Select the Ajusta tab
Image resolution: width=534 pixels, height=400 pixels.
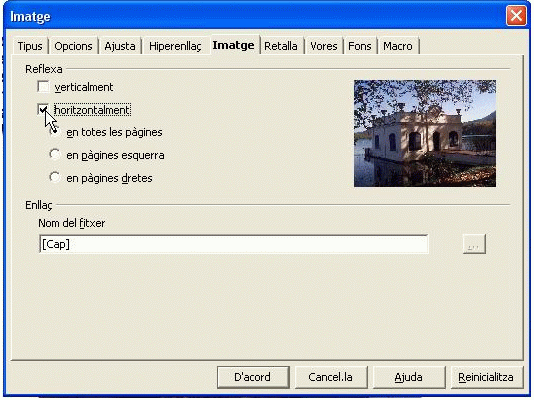click(120, 46)
